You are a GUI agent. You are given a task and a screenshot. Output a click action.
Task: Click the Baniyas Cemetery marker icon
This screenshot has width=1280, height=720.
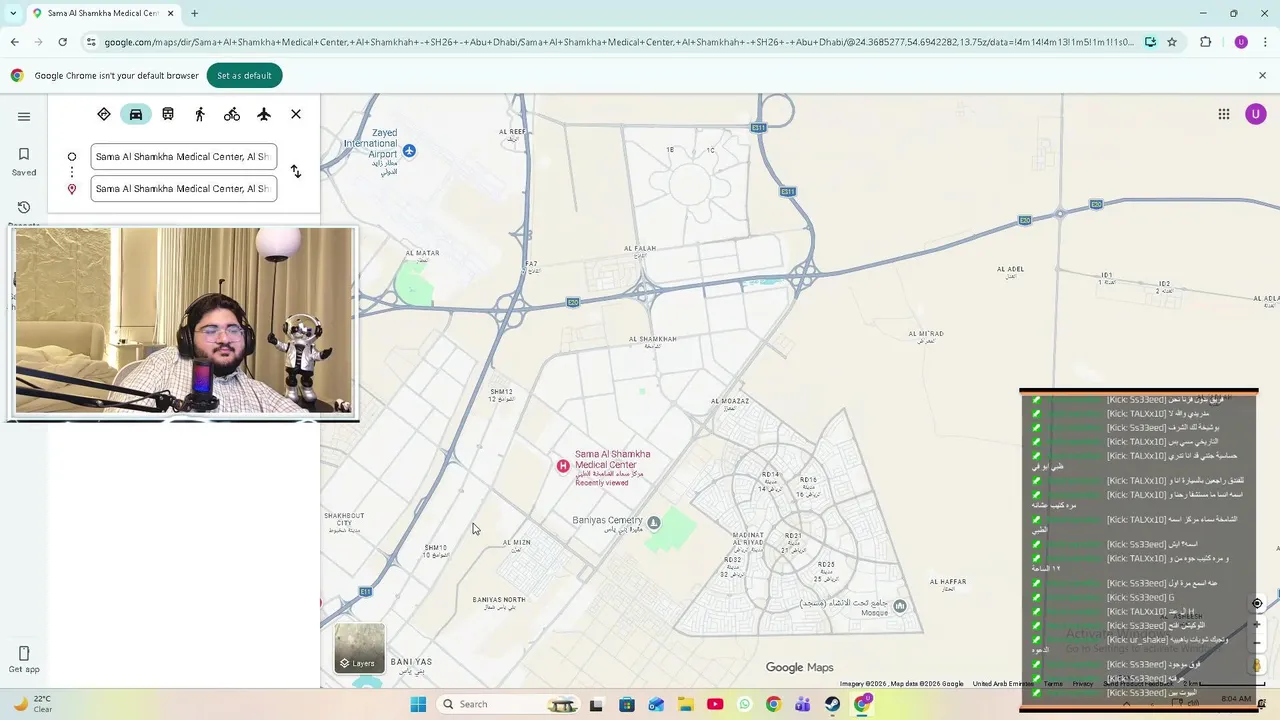[653, 523]
